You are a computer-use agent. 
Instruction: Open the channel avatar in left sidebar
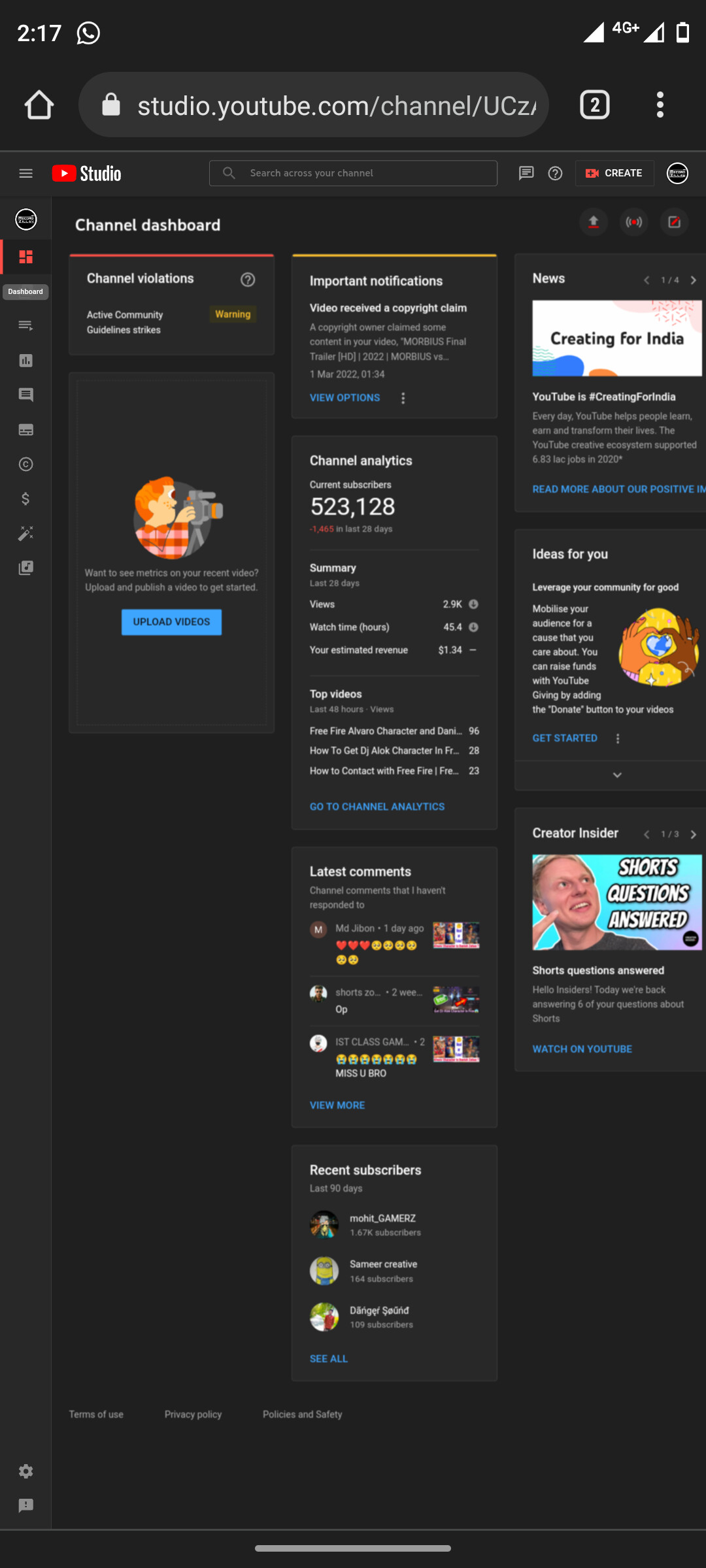[x=25, y=220]
